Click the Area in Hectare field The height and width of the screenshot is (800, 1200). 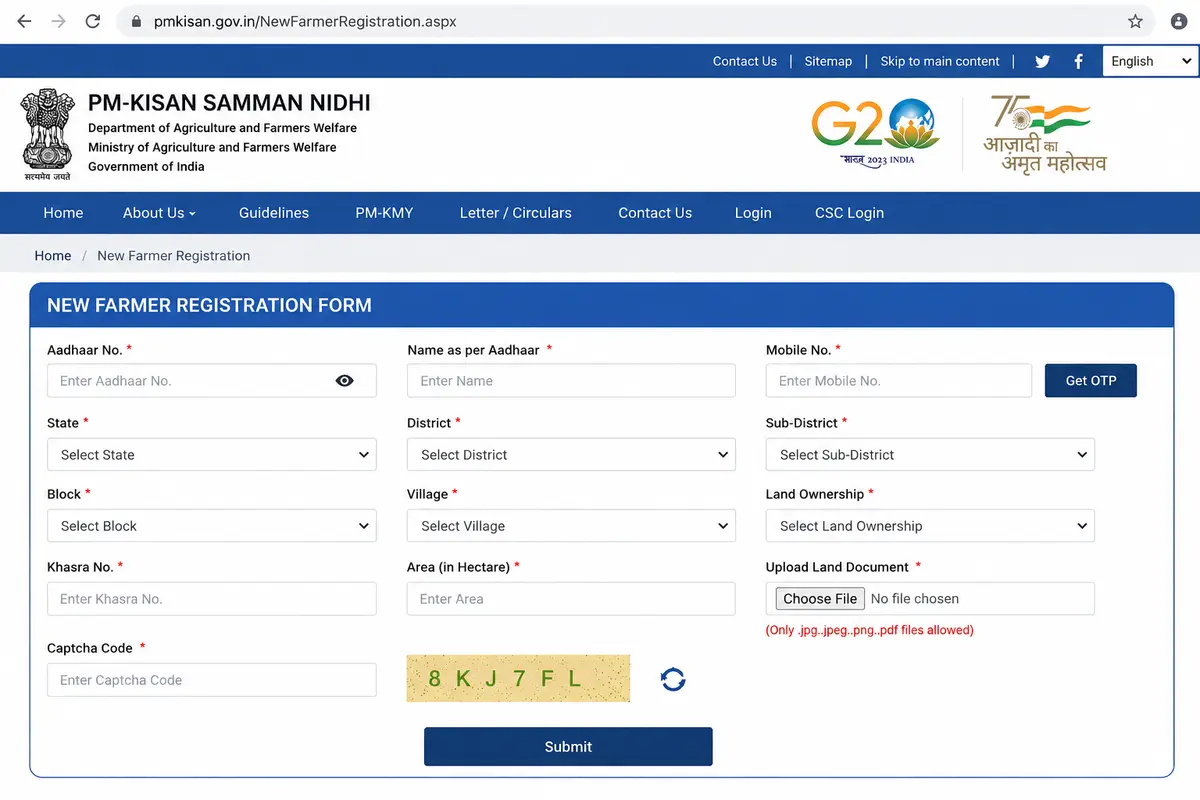click(x=571, y=599)
